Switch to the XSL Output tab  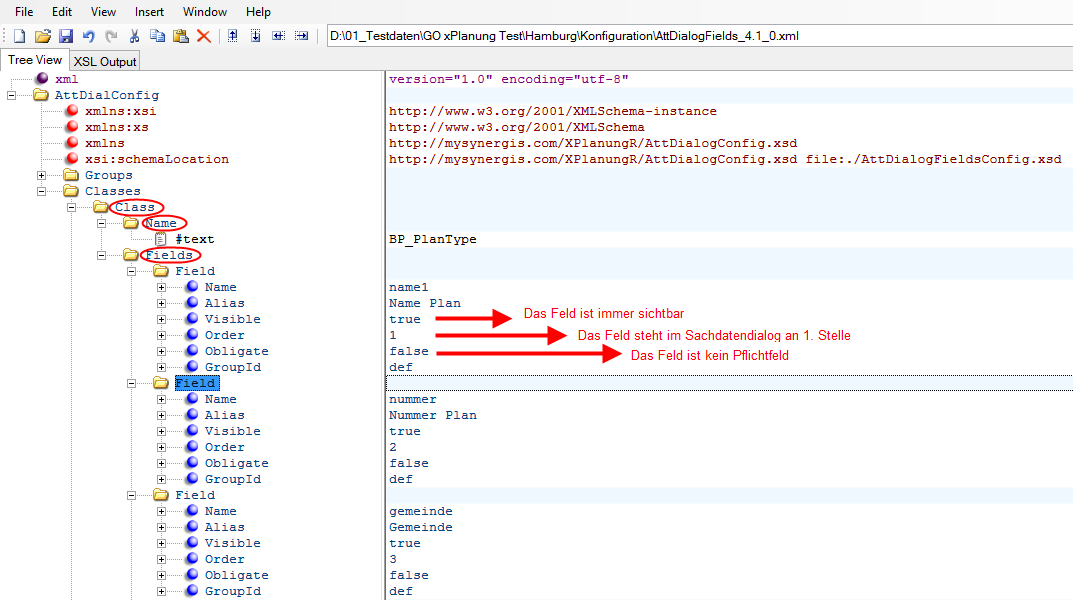104,60
